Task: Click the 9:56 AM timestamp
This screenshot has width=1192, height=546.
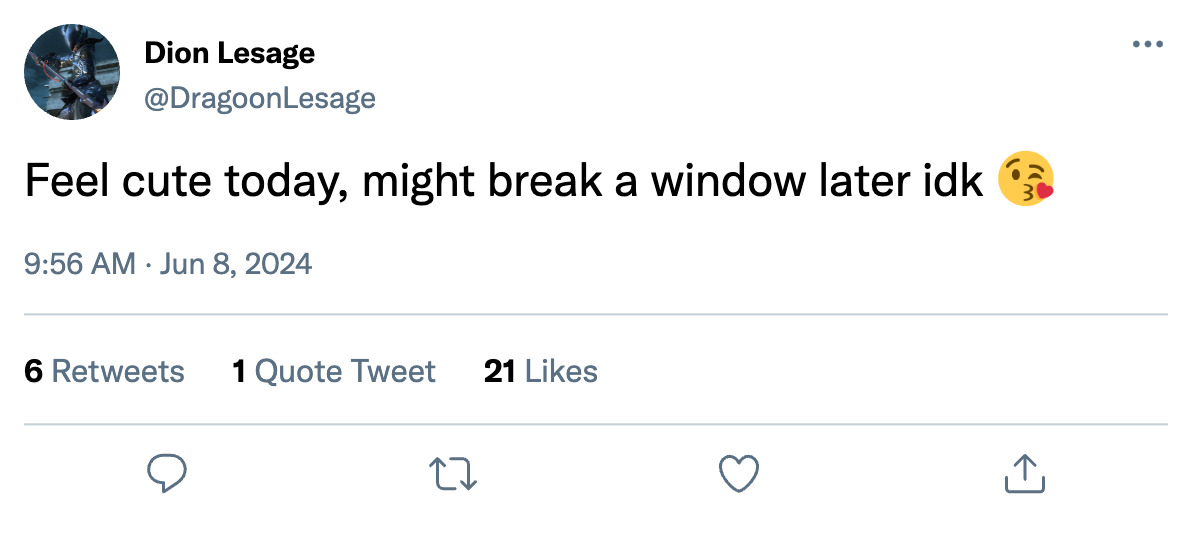Action: (79, 264)
